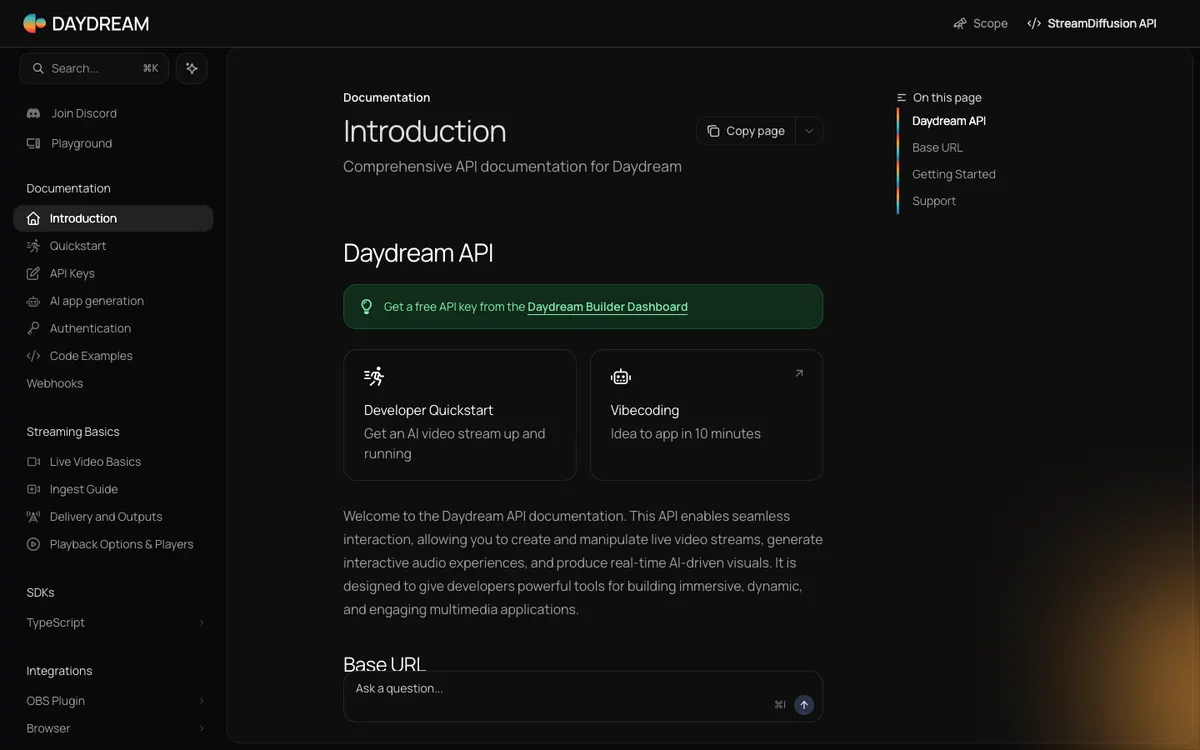Focus the Search field in sidebar
The width and height of the screenshot is (1200, 750).
[x=94, y=68]
